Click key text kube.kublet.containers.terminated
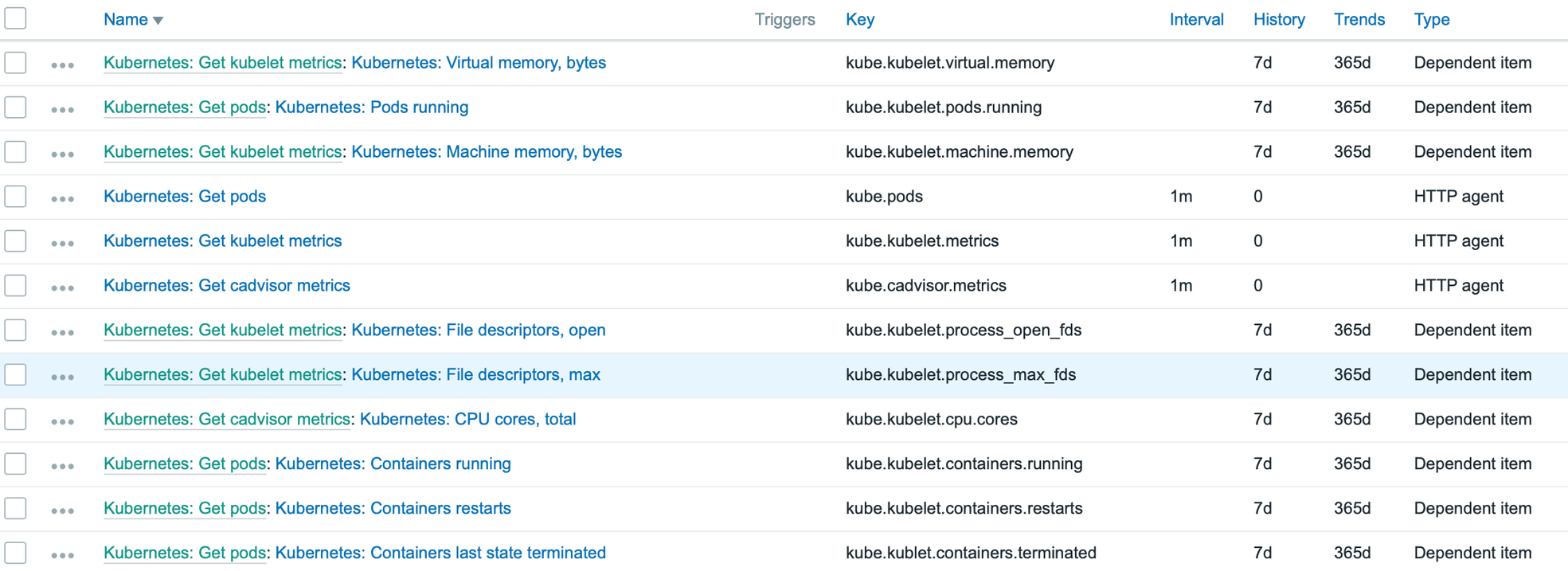Image resolution: width=1568 pixels, height=571 pixels. tap(971, 553)
